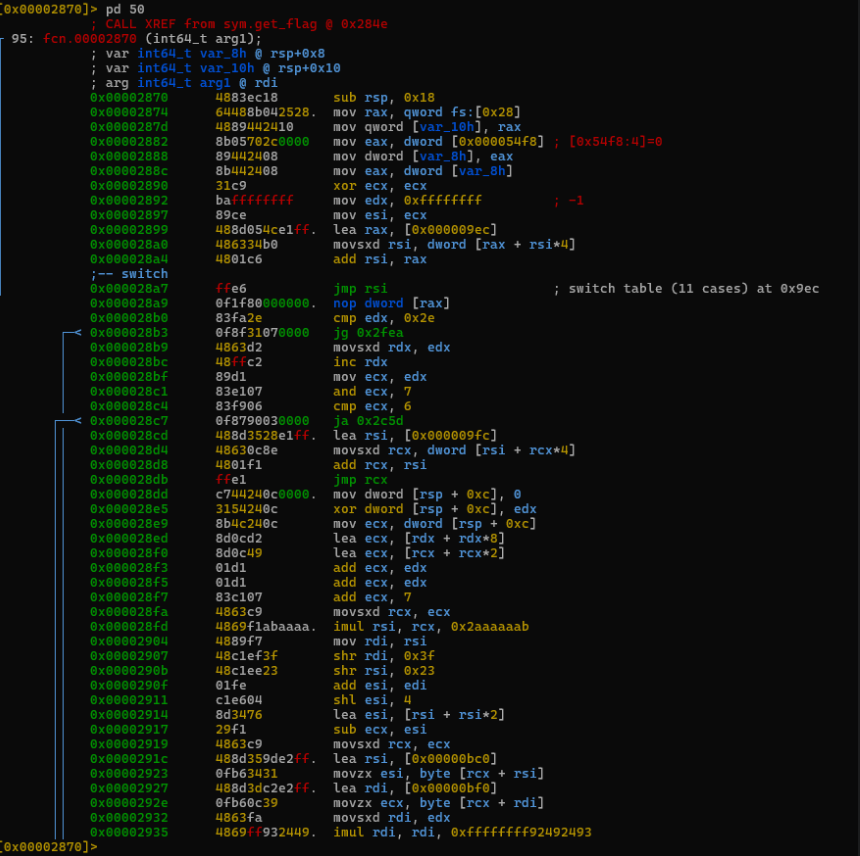860x856 pixels.
Task: Click the "jmp rcx" instruction
Action: coord(359,480)
